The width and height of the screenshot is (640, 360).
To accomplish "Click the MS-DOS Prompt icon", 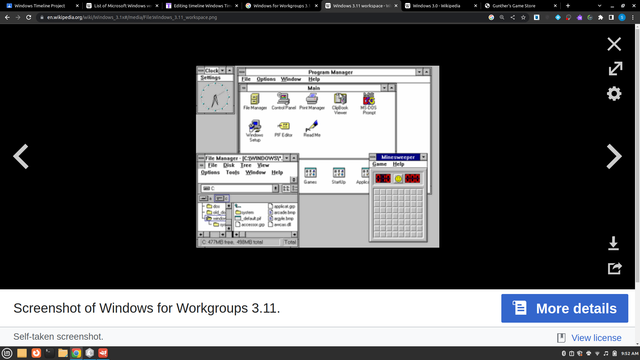I will [x=369, y=104].
